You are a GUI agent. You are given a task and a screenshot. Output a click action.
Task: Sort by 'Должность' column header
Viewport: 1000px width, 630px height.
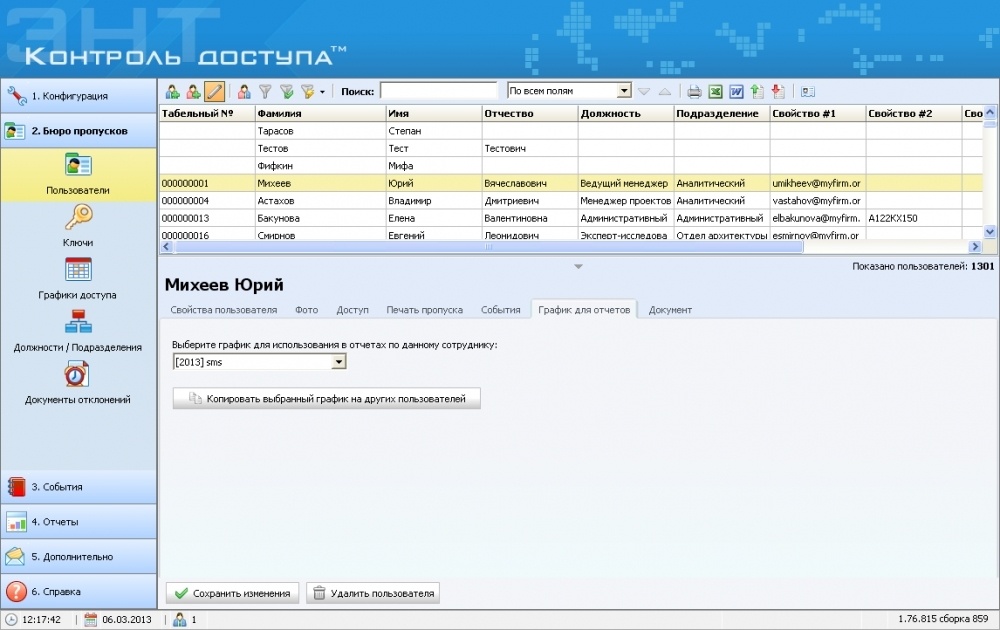(626, 114)
